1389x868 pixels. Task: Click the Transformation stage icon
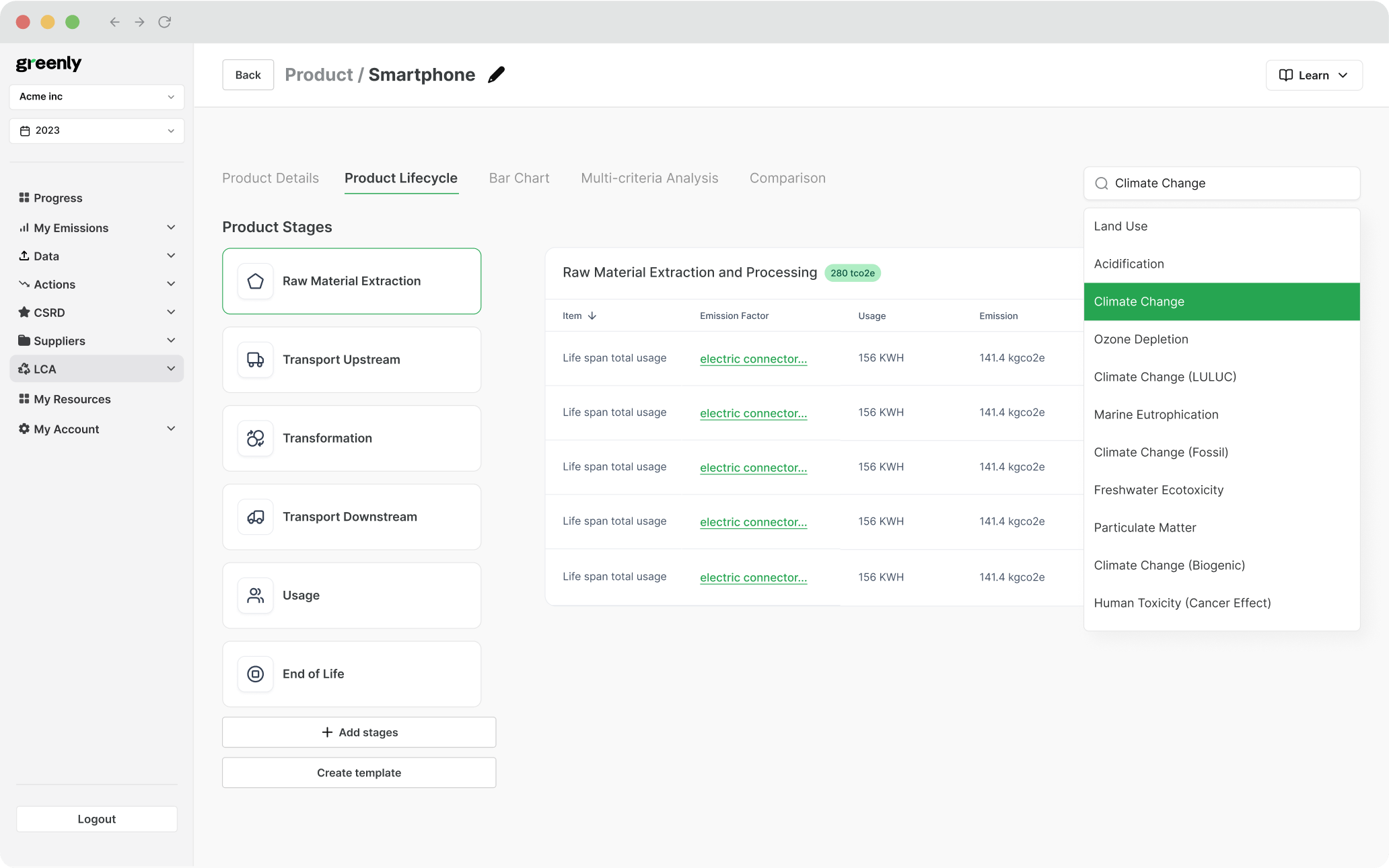point(255,439)
